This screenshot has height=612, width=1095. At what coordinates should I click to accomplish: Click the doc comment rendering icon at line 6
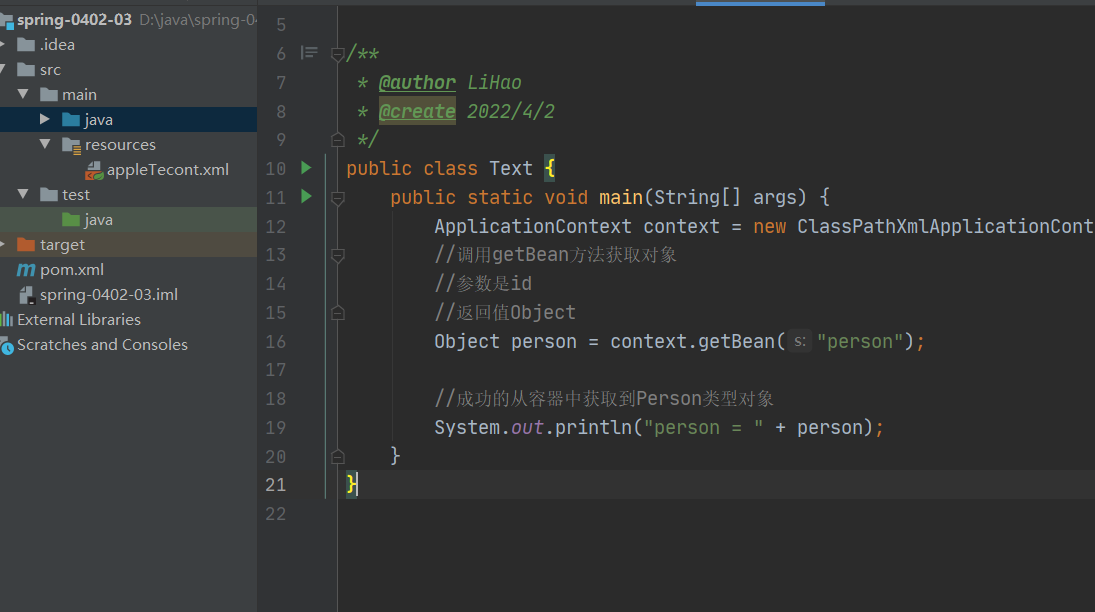[x=309, y=53]
